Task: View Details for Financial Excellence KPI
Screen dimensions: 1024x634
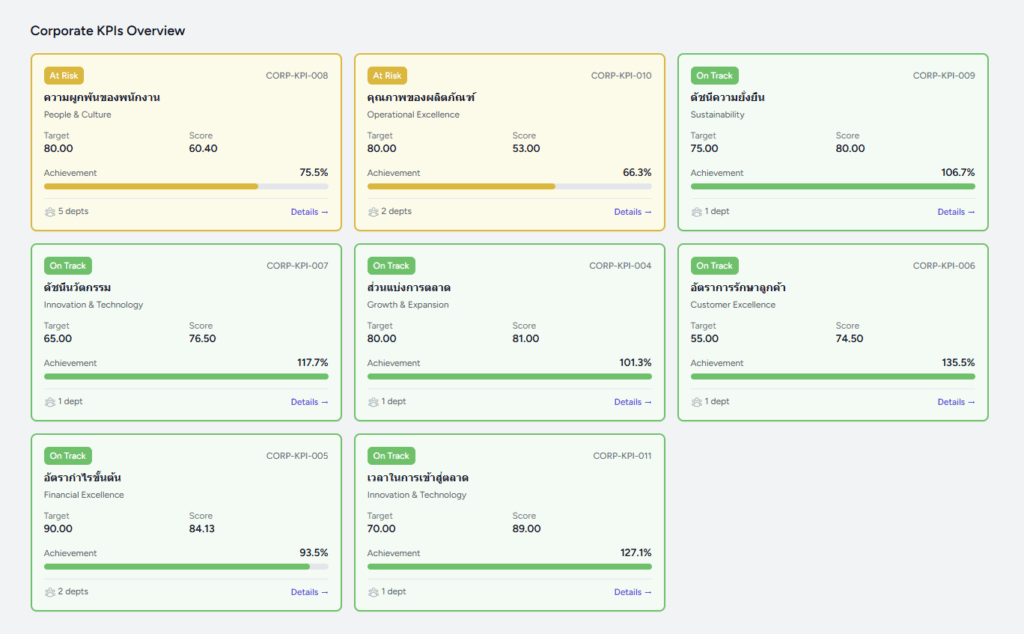Action: 309,592
